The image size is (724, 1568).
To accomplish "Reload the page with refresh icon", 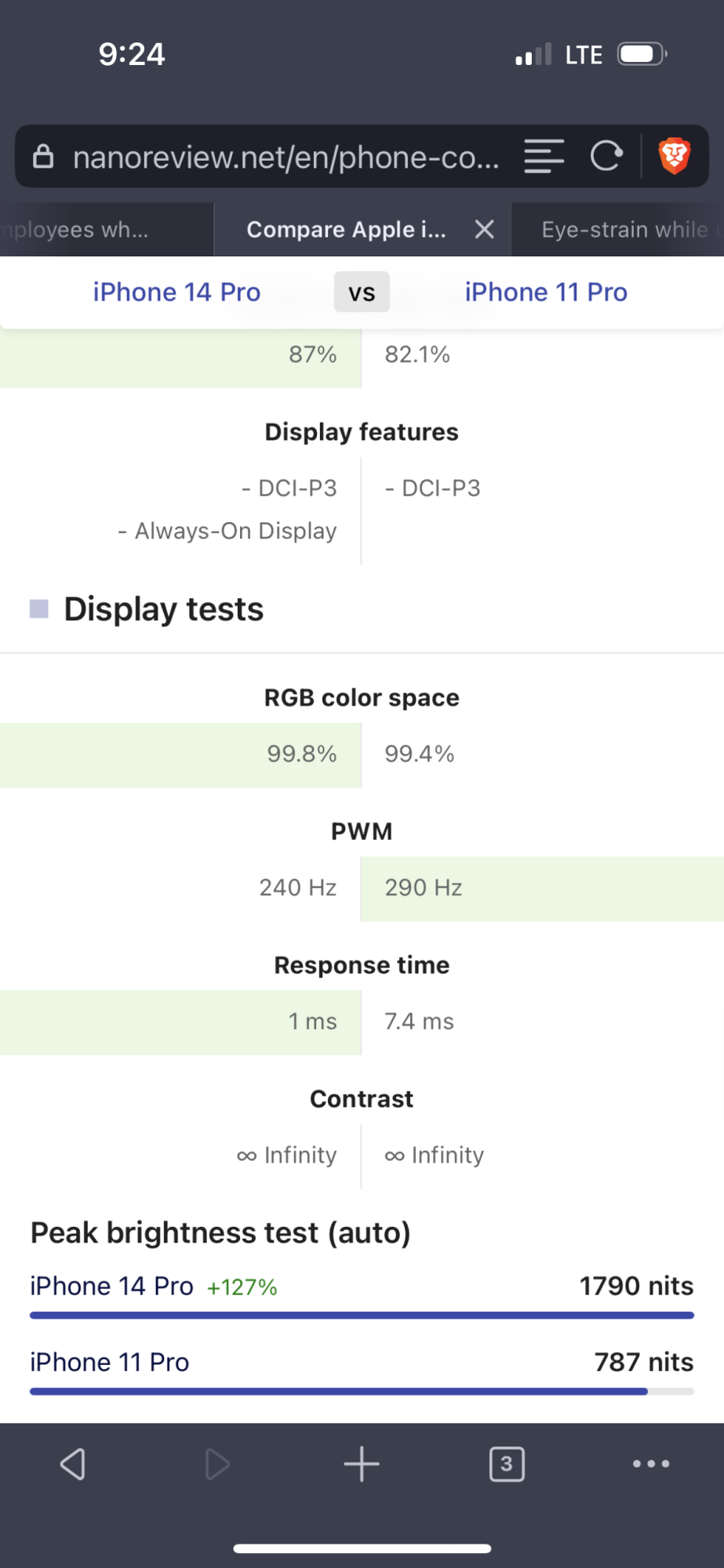I will pyautogui.click(x=606, y=156).
